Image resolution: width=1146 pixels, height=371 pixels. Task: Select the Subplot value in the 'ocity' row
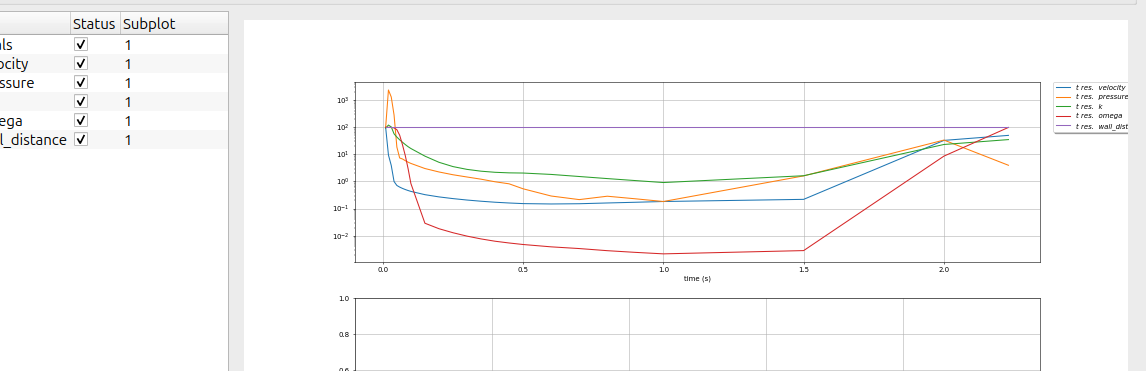coord(128,64)
